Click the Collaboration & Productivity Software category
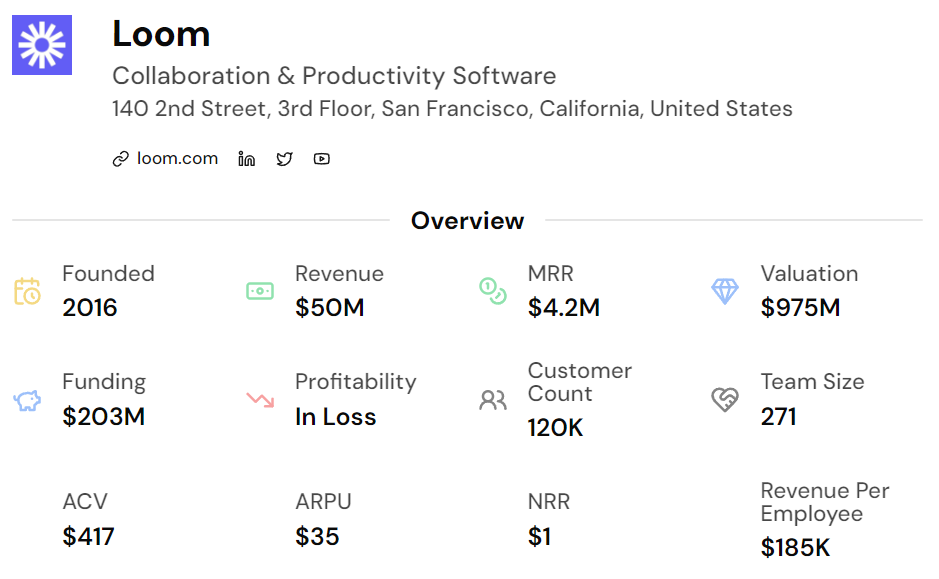 click(x=334, y=76)
